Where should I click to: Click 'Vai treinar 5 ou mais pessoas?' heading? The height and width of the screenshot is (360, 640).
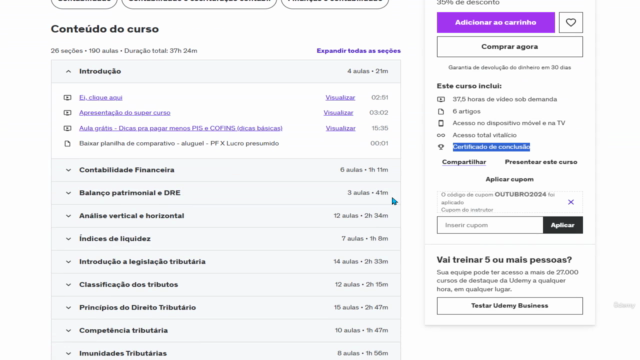pyautogui.click(x=504, y=260)
